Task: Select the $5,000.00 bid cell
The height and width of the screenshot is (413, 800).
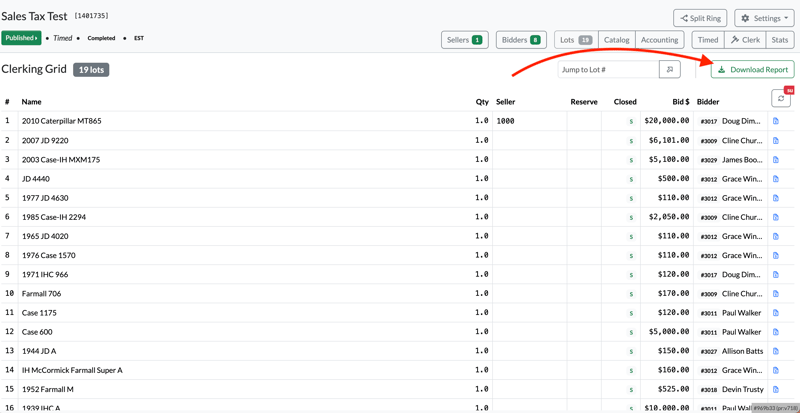Action: 667,332
